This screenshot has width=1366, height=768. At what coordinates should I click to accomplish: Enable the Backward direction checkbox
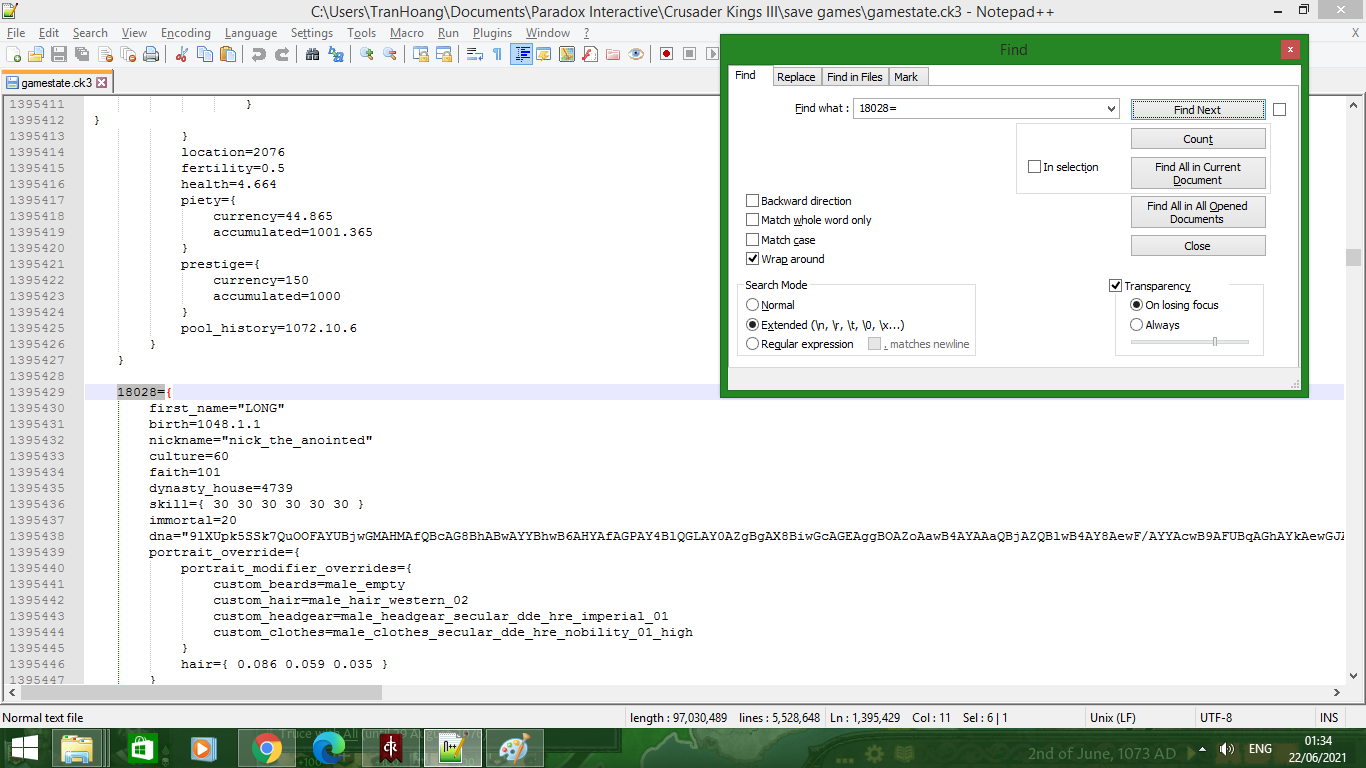click(753, 201)
